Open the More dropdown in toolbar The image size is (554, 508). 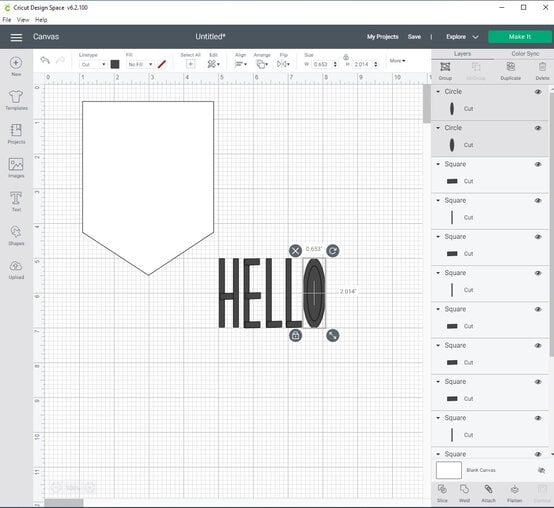coord(397,61)
